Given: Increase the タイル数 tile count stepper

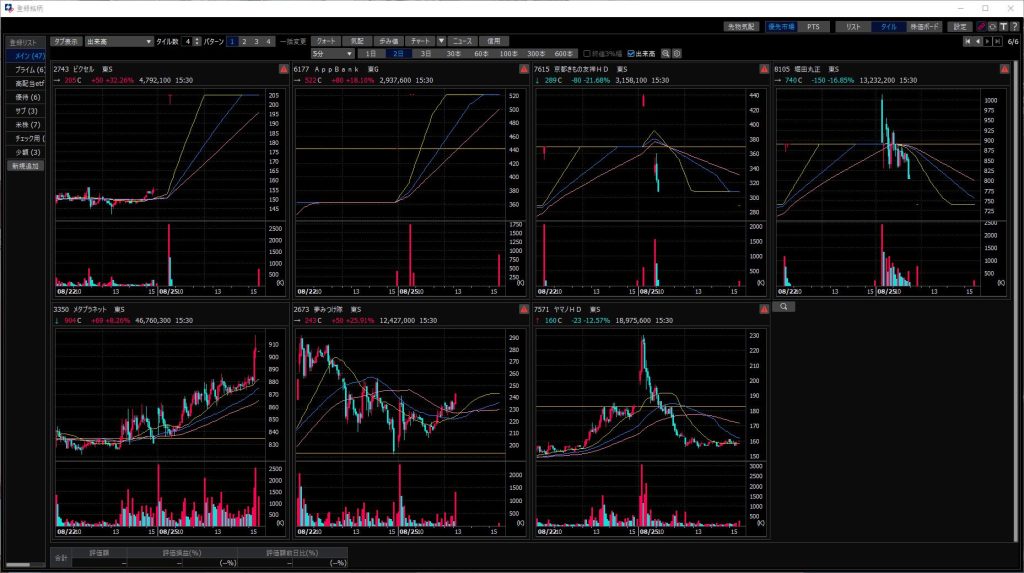Looking at the screenshot, I should (x=196, y=38).
